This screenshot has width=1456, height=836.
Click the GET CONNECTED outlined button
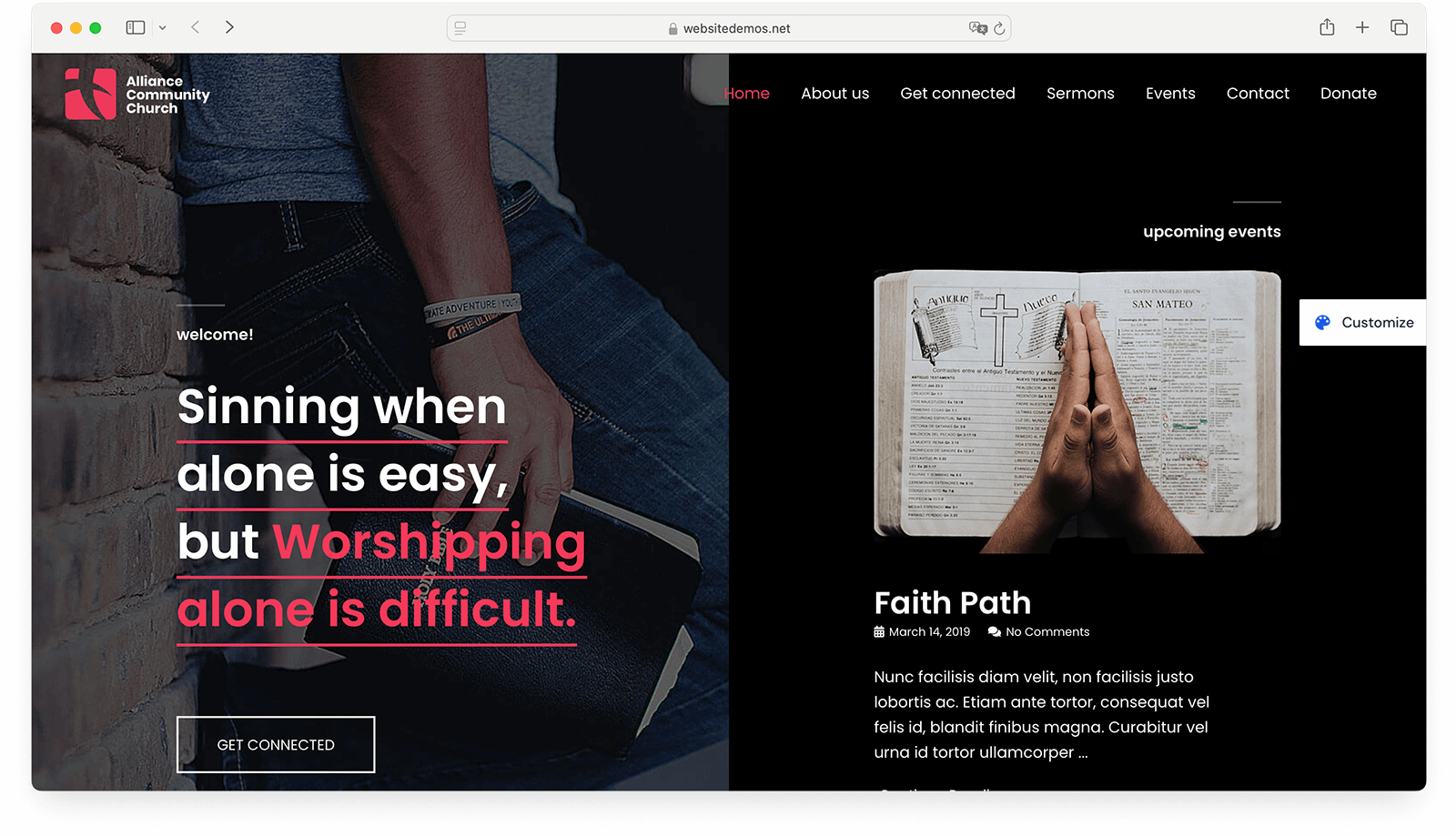click(276, 744)
